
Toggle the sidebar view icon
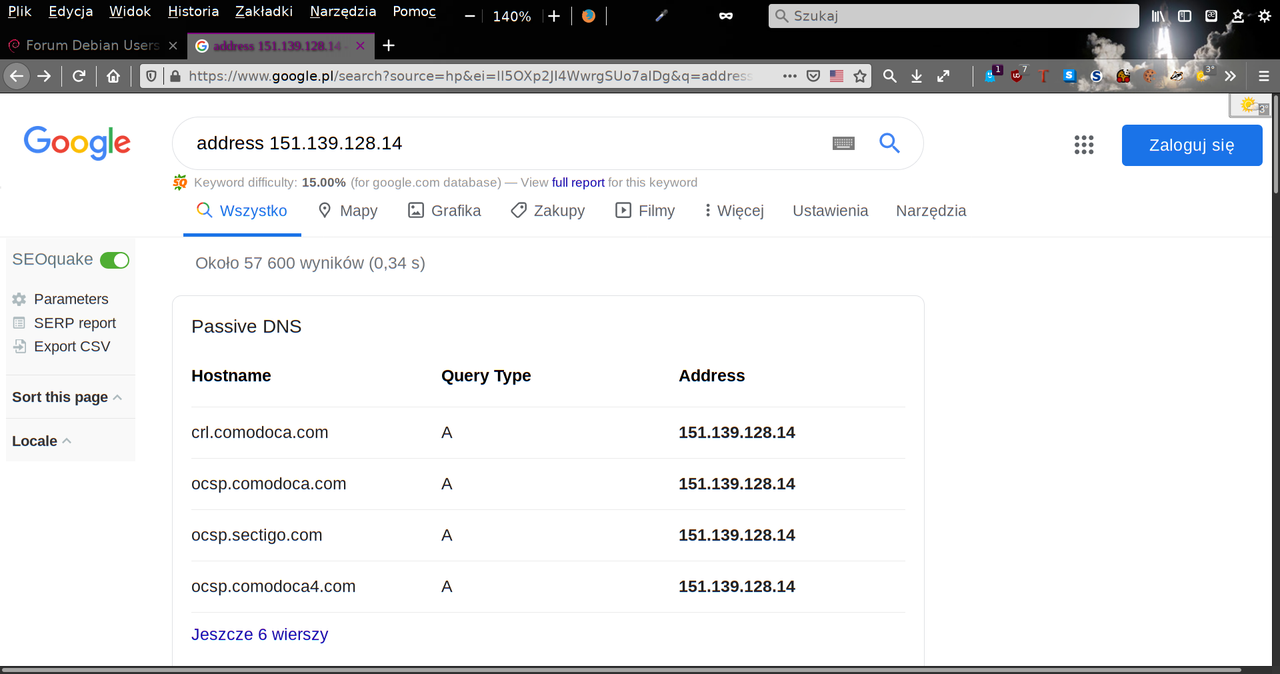1184,16
